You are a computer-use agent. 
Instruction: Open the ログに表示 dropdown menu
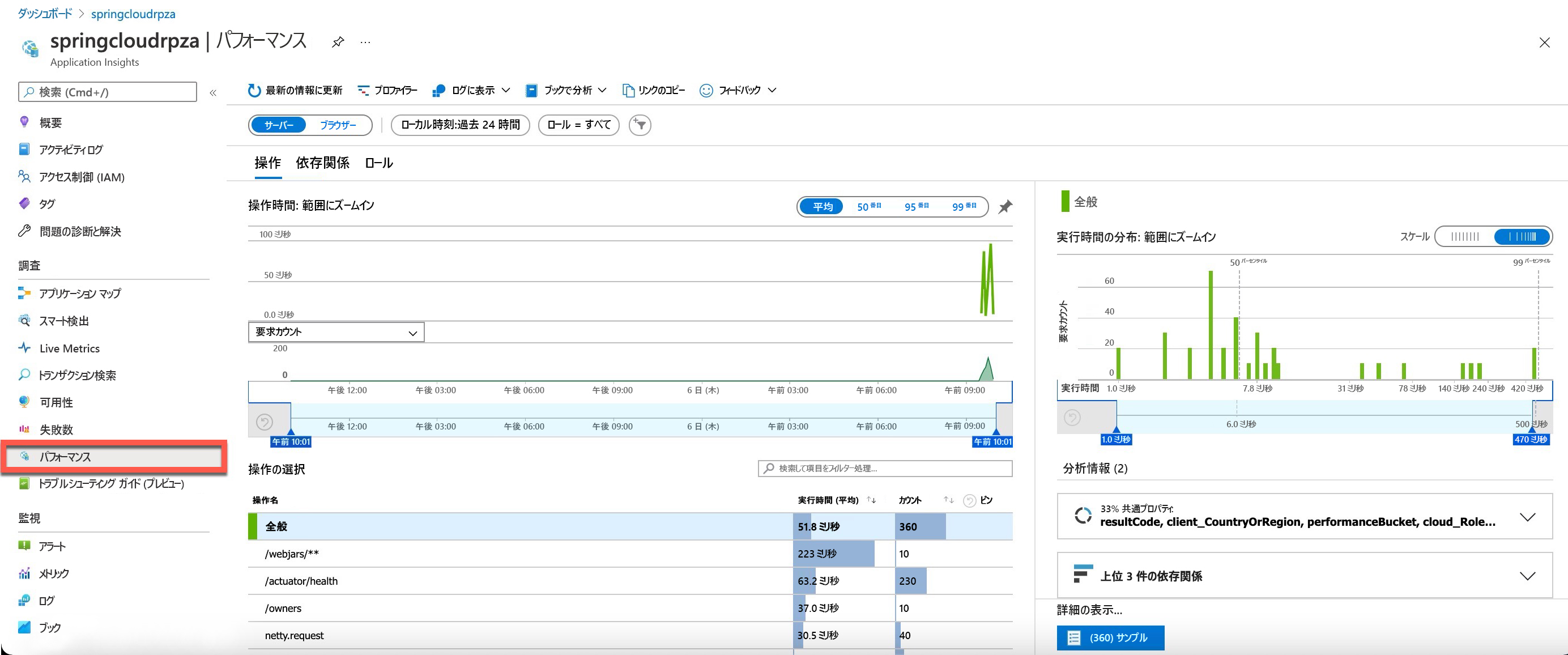pos(471,90)
